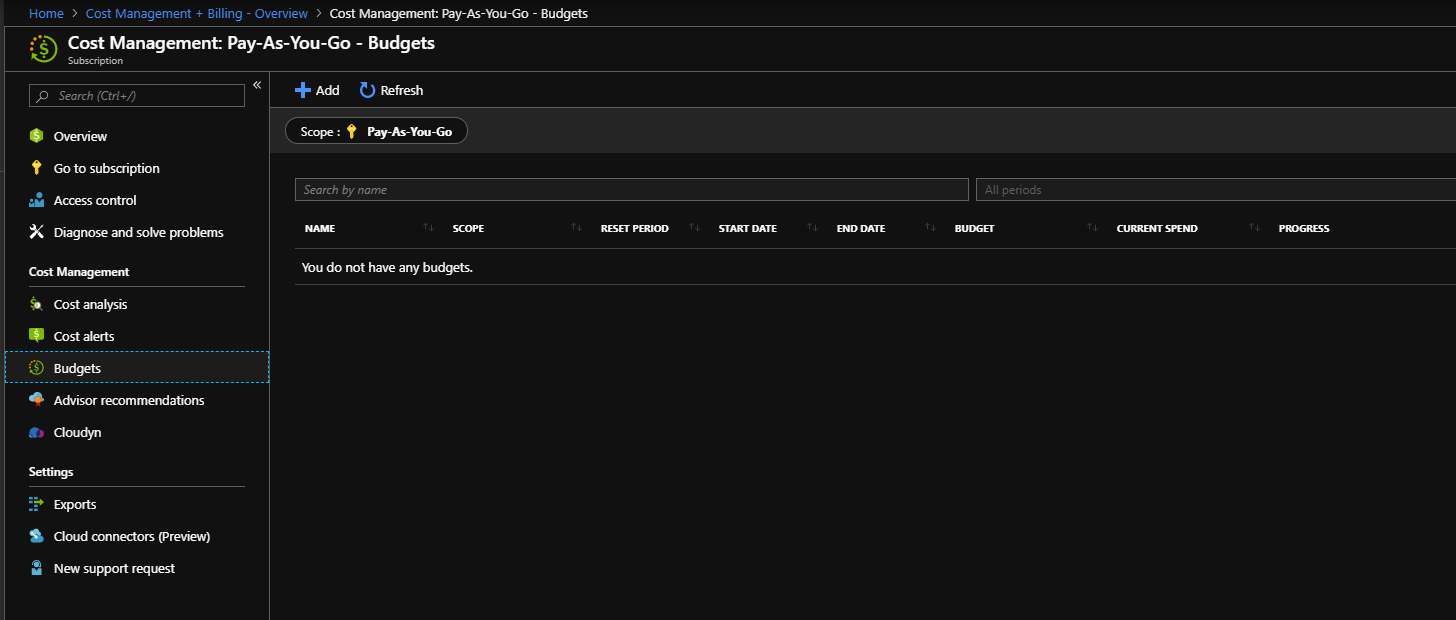Select the Cost analysis icon in sidebar
1456x620 pixels.
37,303
